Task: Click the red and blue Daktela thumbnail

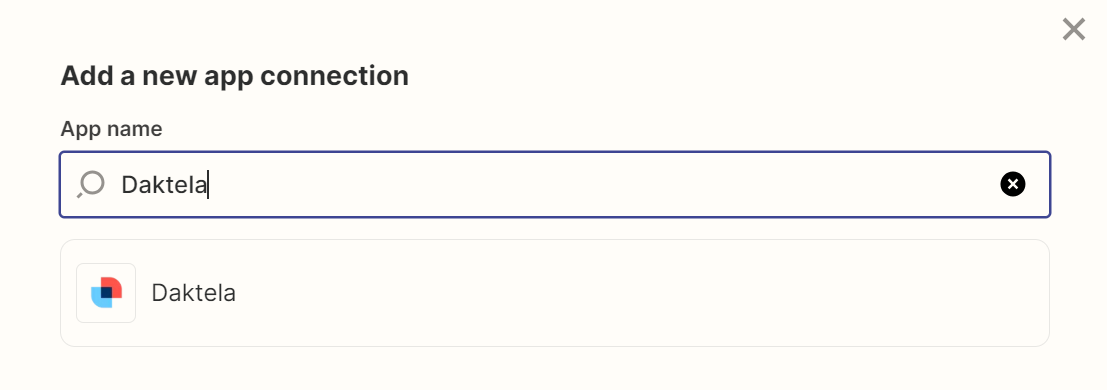Action: 106,292
